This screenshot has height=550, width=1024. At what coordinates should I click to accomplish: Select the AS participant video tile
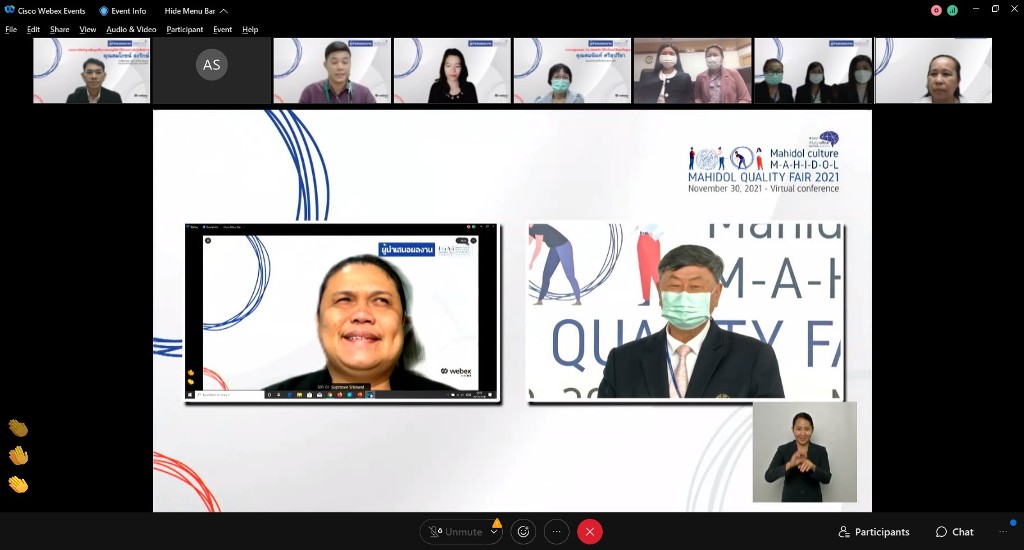(x=212, y=70)
